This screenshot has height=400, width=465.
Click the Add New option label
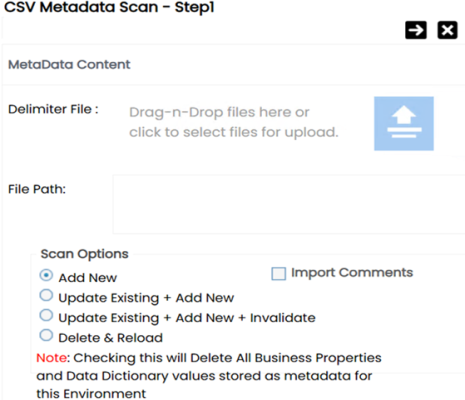pyautogui.click(x=88, y=278)
